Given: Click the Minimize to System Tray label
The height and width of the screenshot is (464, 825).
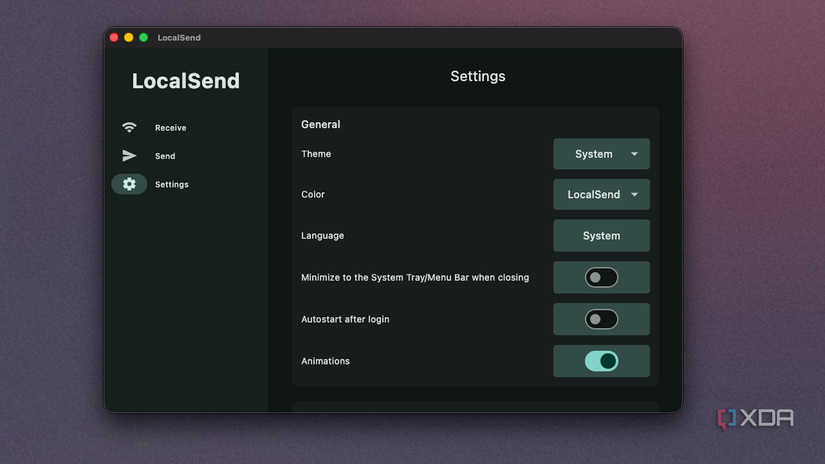Looking at the screenshot, I should 415,277.
